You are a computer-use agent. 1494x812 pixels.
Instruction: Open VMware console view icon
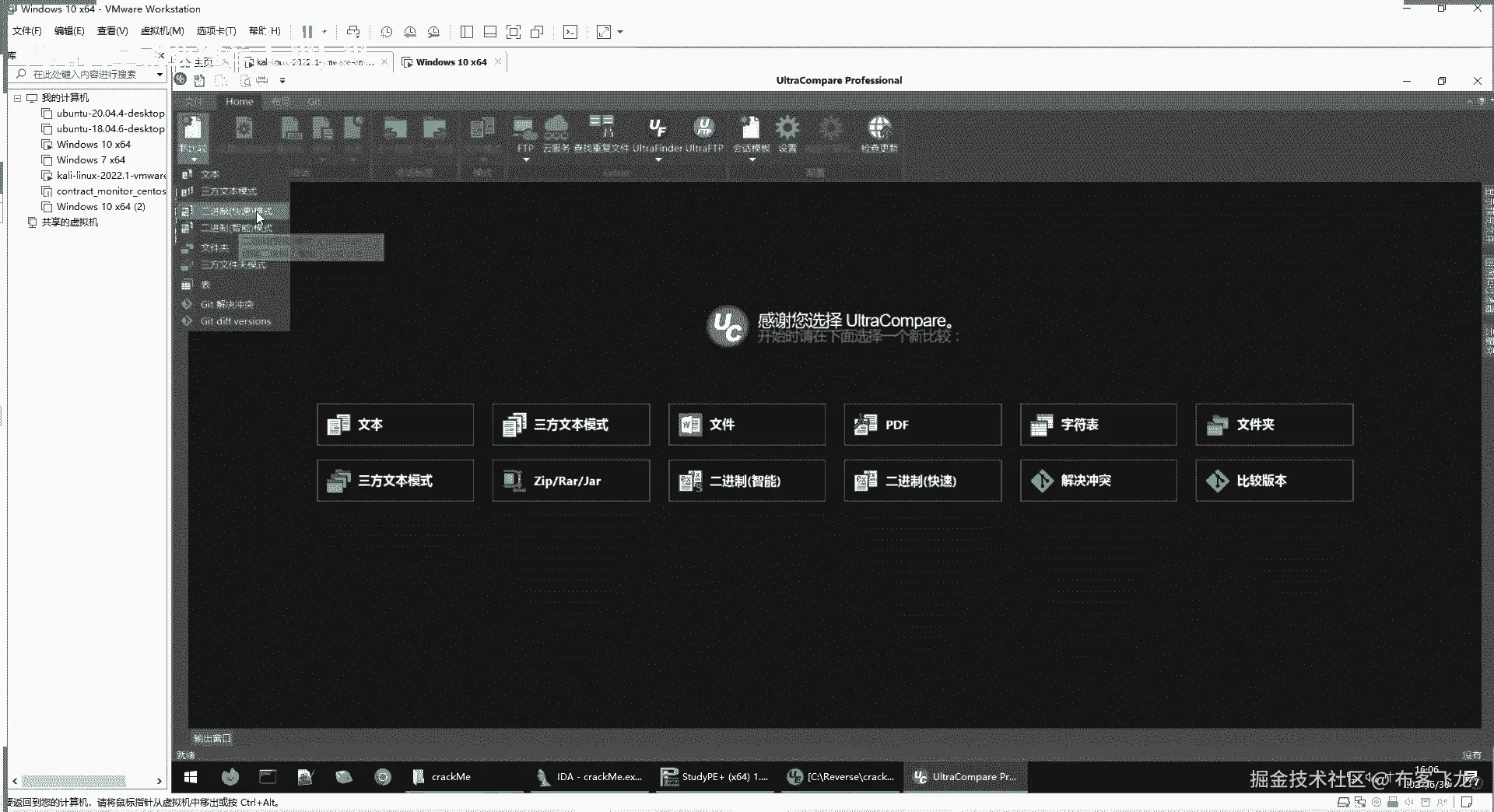[570, 32]
